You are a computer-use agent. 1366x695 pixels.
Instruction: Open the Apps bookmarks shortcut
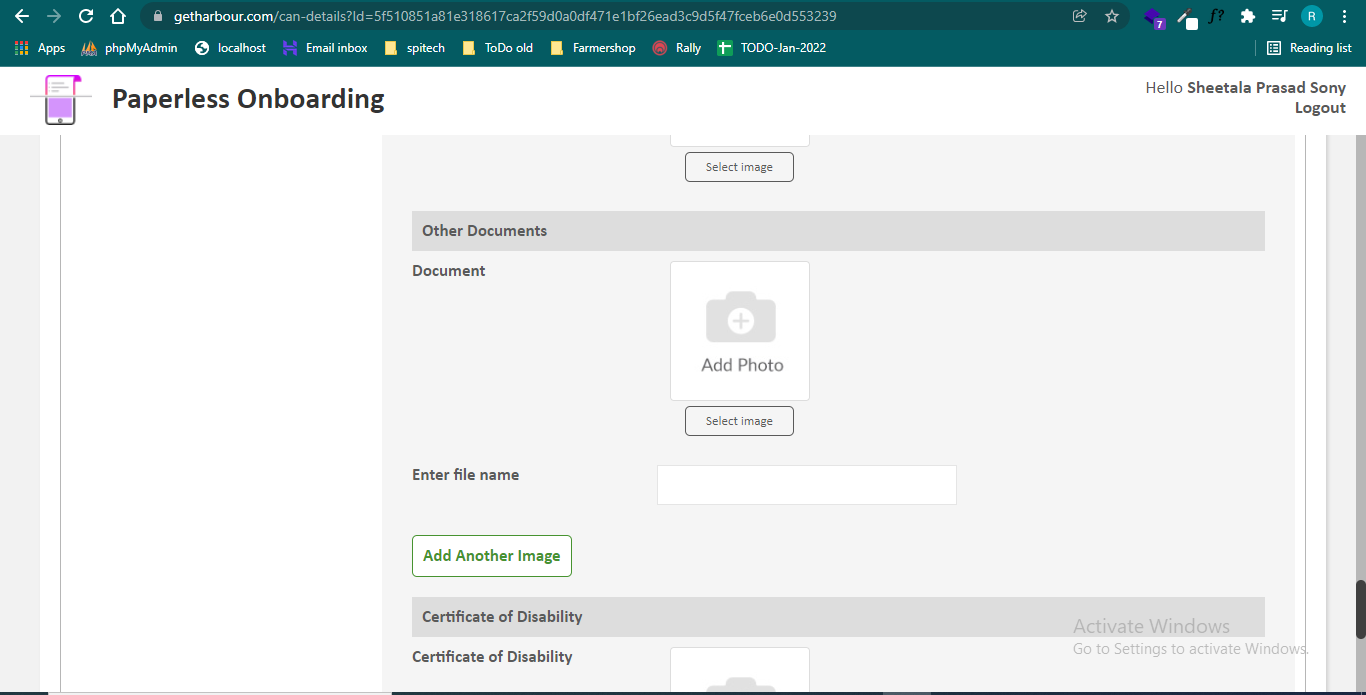(x=40, y=48)
